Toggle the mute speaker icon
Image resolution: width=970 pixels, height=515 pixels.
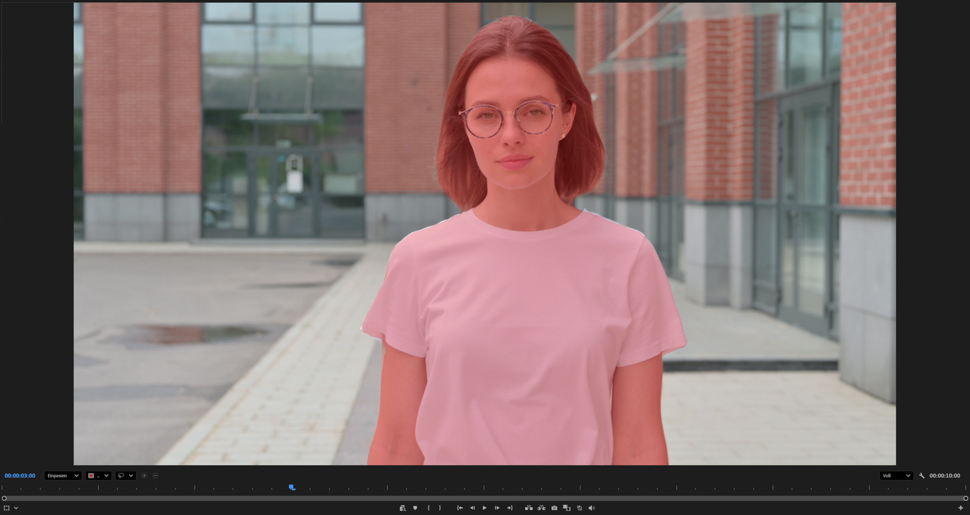591,508
